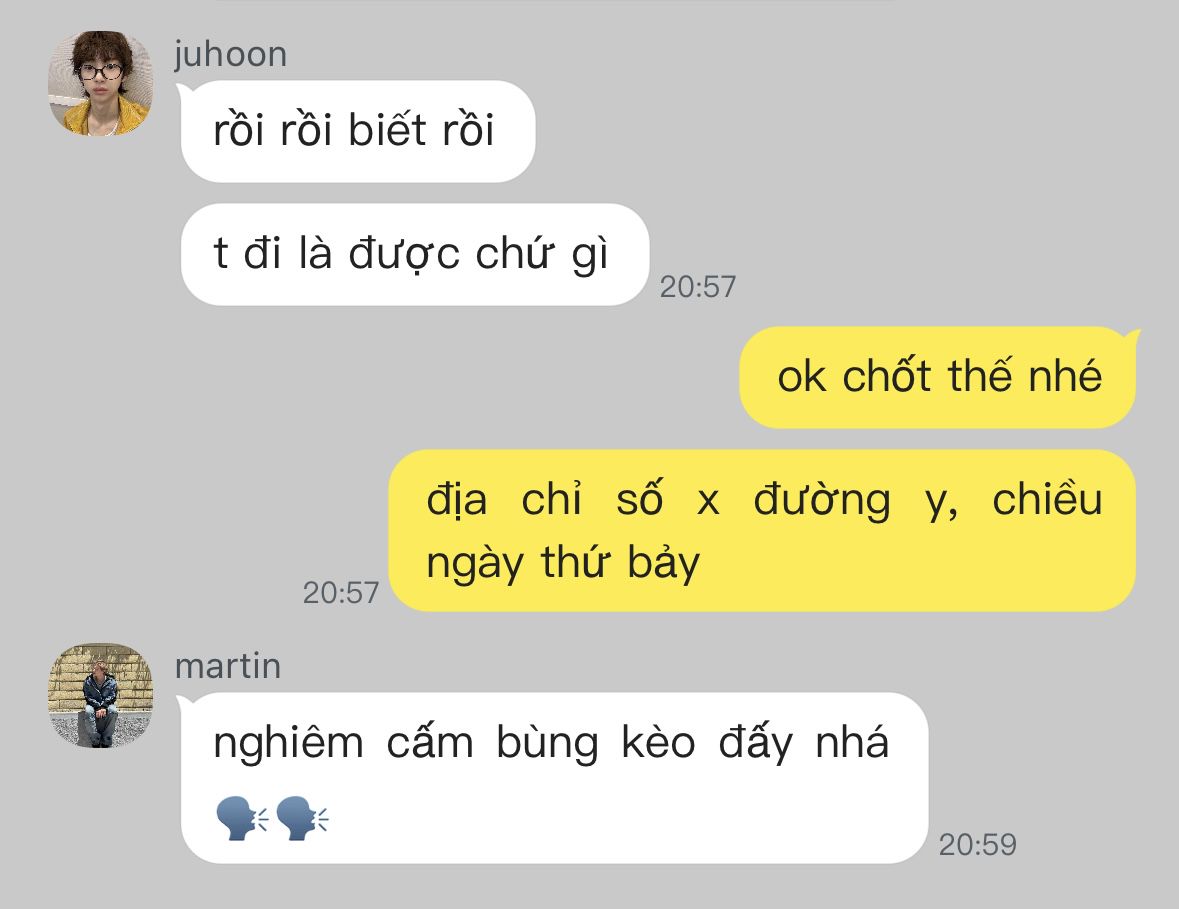Select the yellow address message bubble
Image resolution: width=1179 pixels, height=909 pixels.
tap(762, 531)
